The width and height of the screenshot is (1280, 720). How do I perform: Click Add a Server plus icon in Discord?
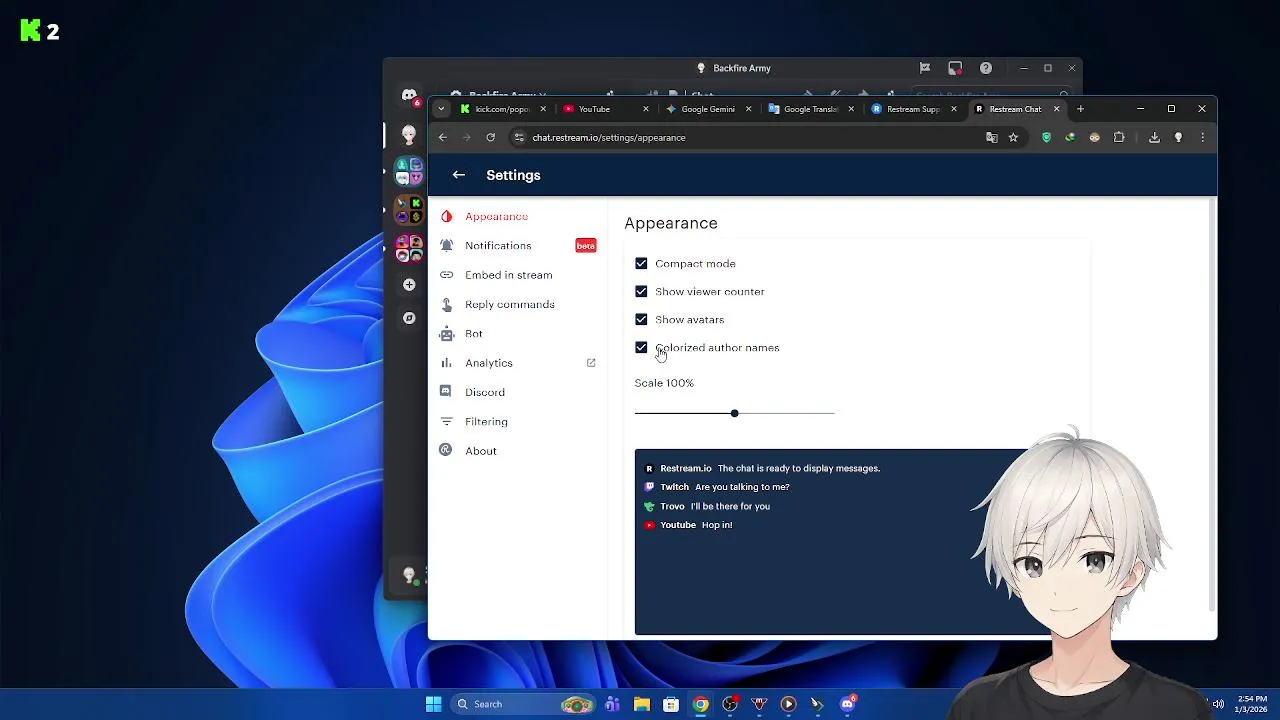pyautogui.click(x=409, y=285)
